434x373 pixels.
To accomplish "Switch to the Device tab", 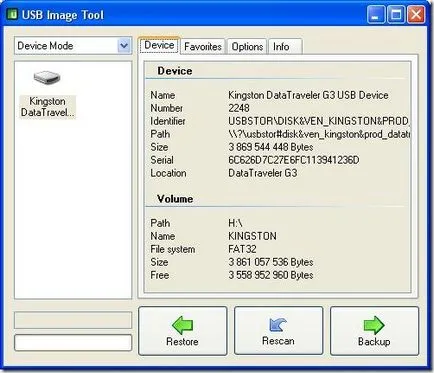I will point(159,45).
